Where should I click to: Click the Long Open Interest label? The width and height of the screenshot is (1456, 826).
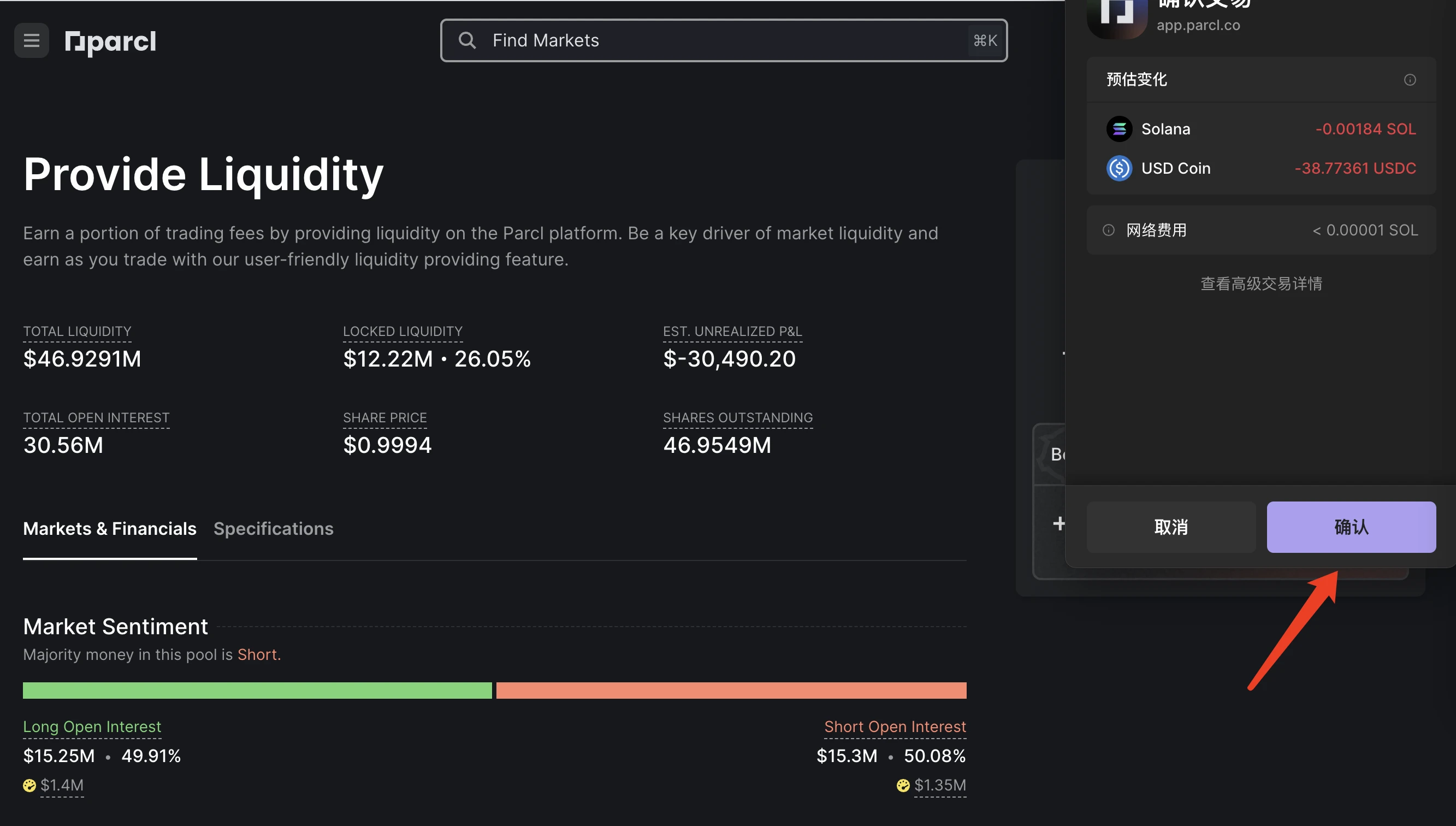point(92,727)
